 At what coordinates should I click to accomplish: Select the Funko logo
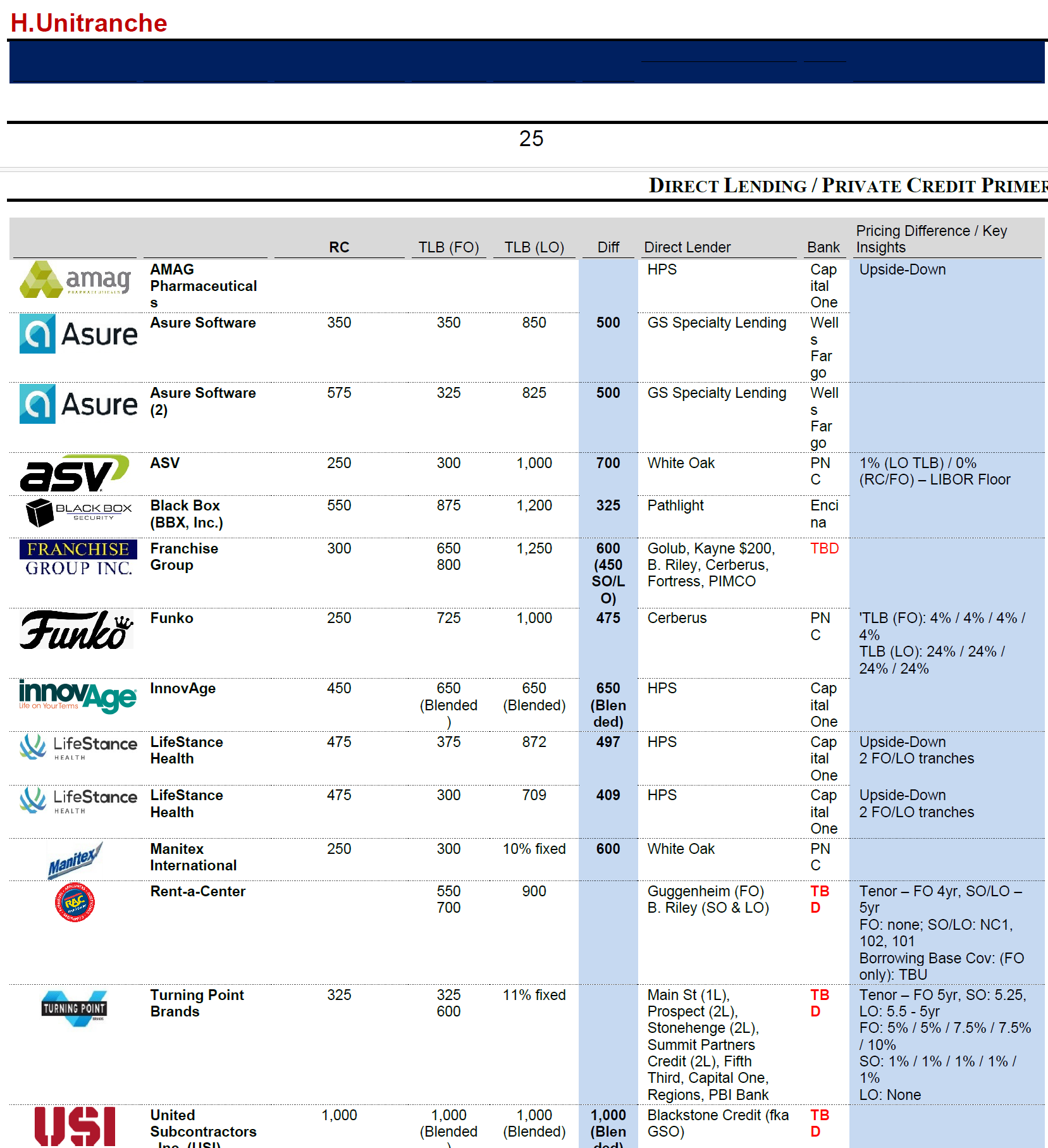pyautogui.click(x=77, y=631)
